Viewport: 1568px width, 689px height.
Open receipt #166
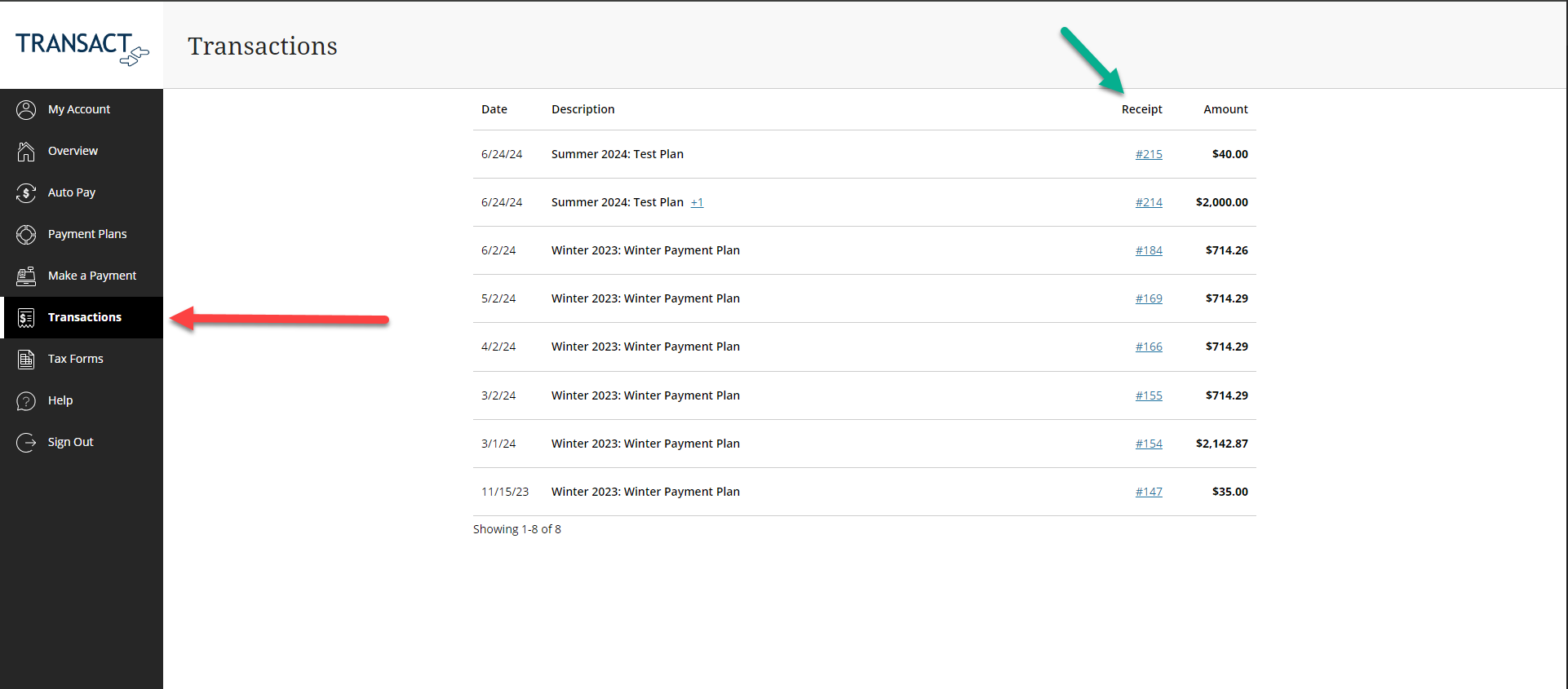1149,347
